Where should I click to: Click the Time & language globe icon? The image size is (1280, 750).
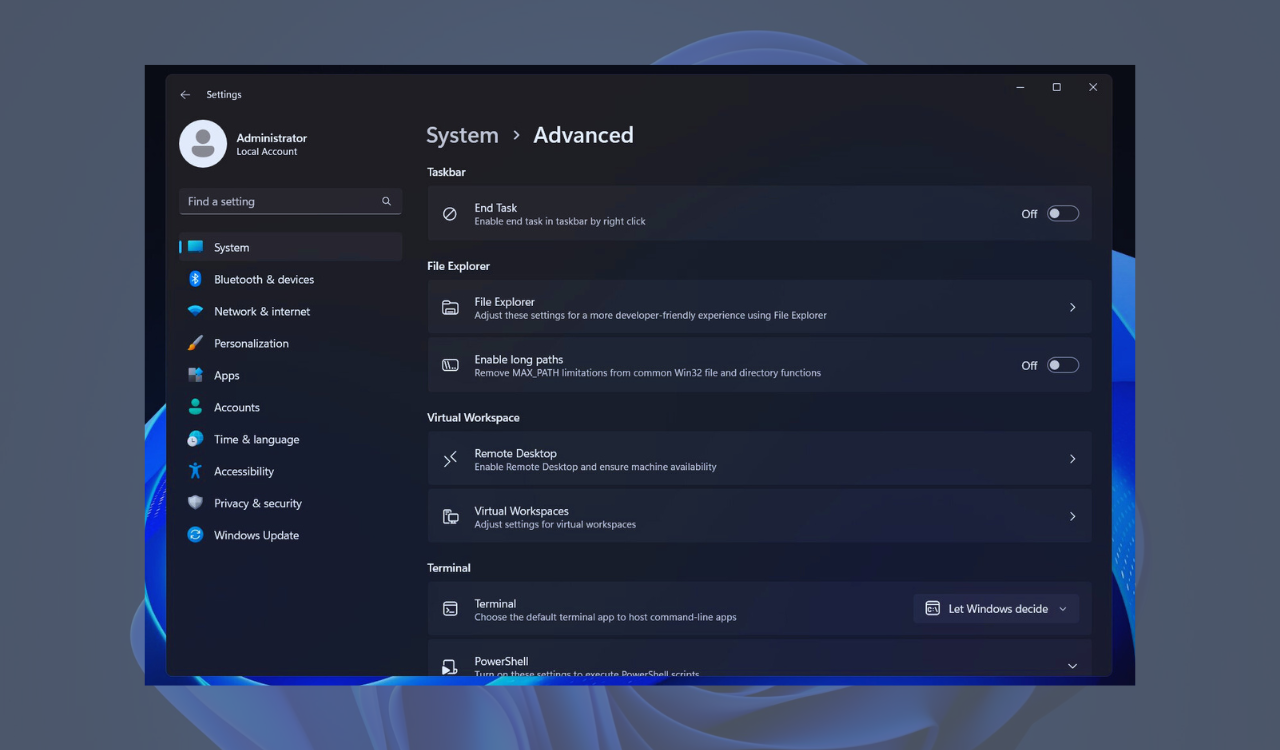tap(195, 439)
